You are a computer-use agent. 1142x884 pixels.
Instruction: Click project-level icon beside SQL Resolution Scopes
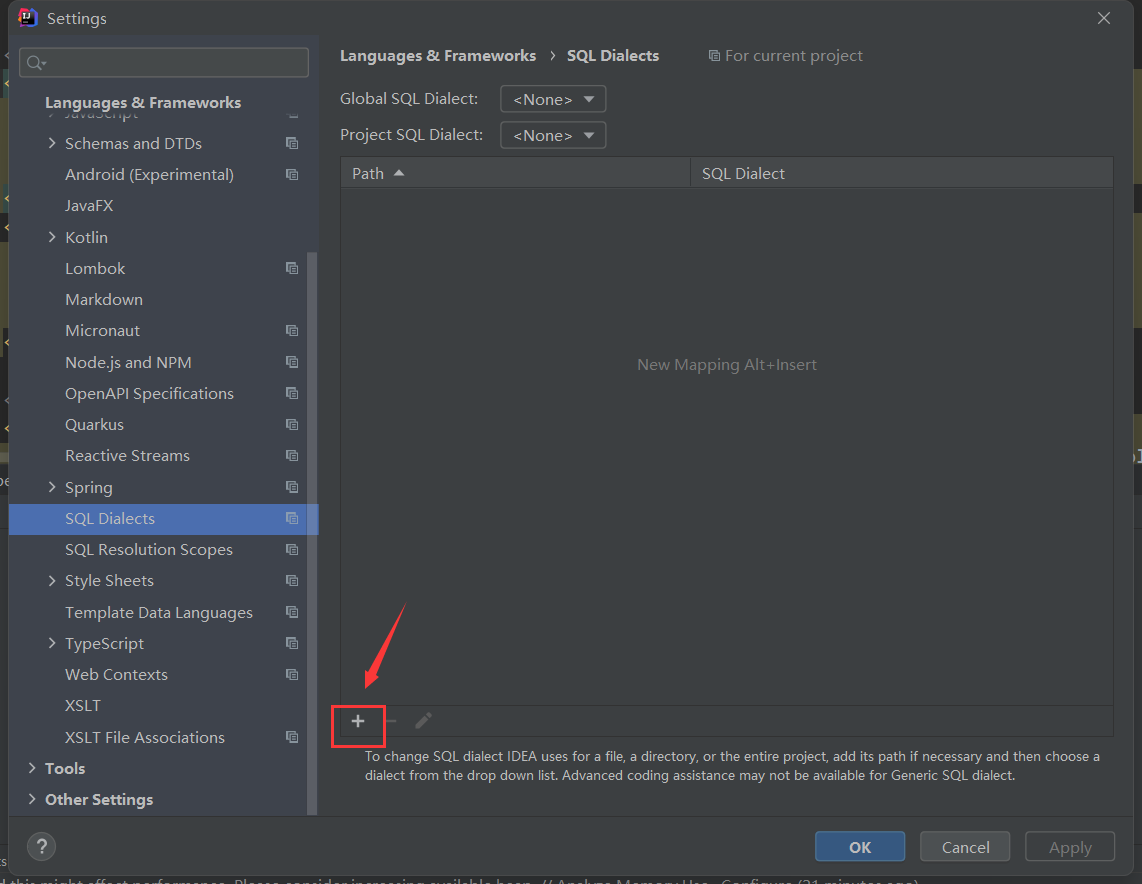point(292,550)
